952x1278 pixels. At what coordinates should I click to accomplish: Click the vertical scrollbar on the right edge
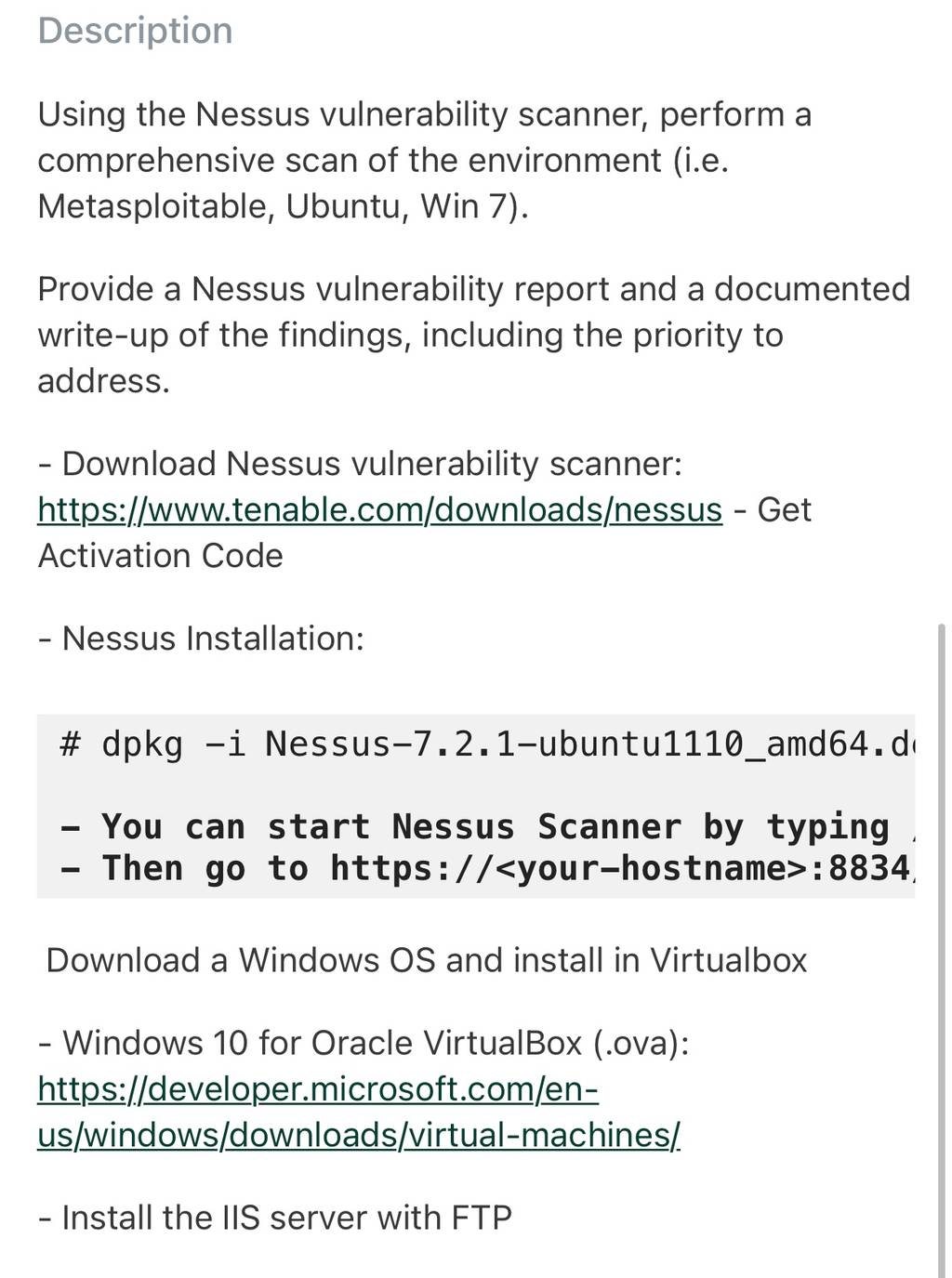[x=942, y=948]
